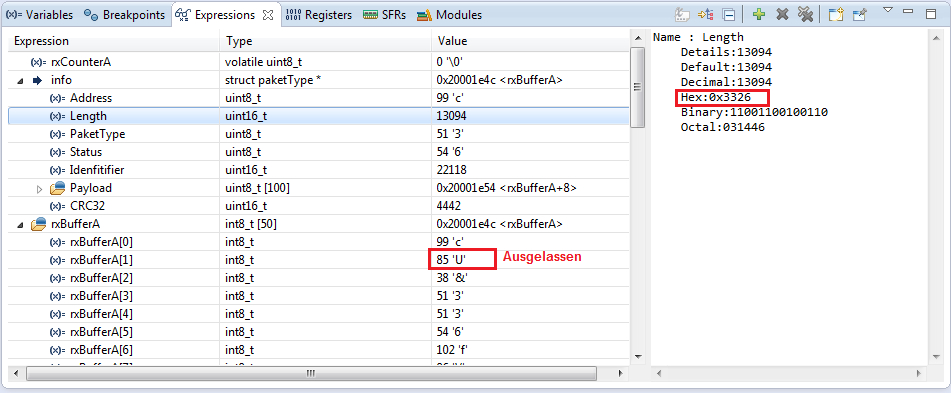Click the Payload folder icon
This screenshot has height=393, width=951.
[57, 188]
